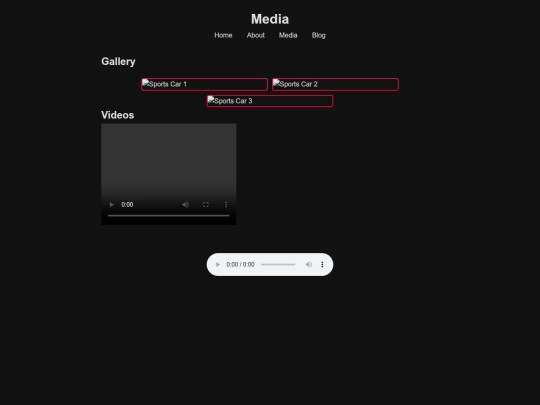Open the Sports Car 2 image
540x405 pixels.
[335, 84]
